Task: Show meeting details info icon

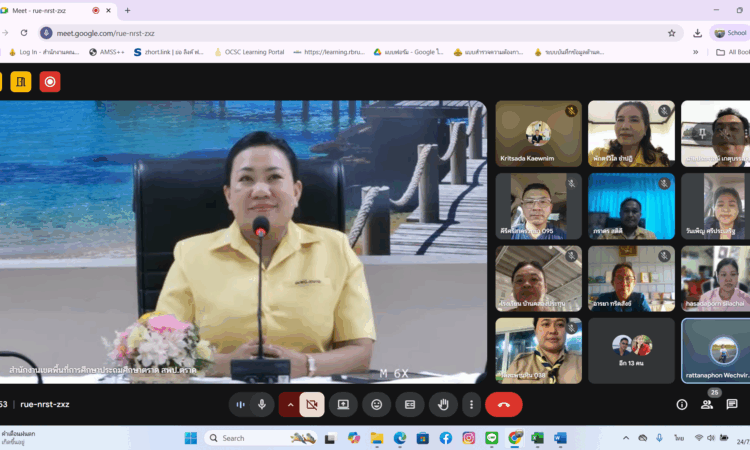Action: coord(682,405)
